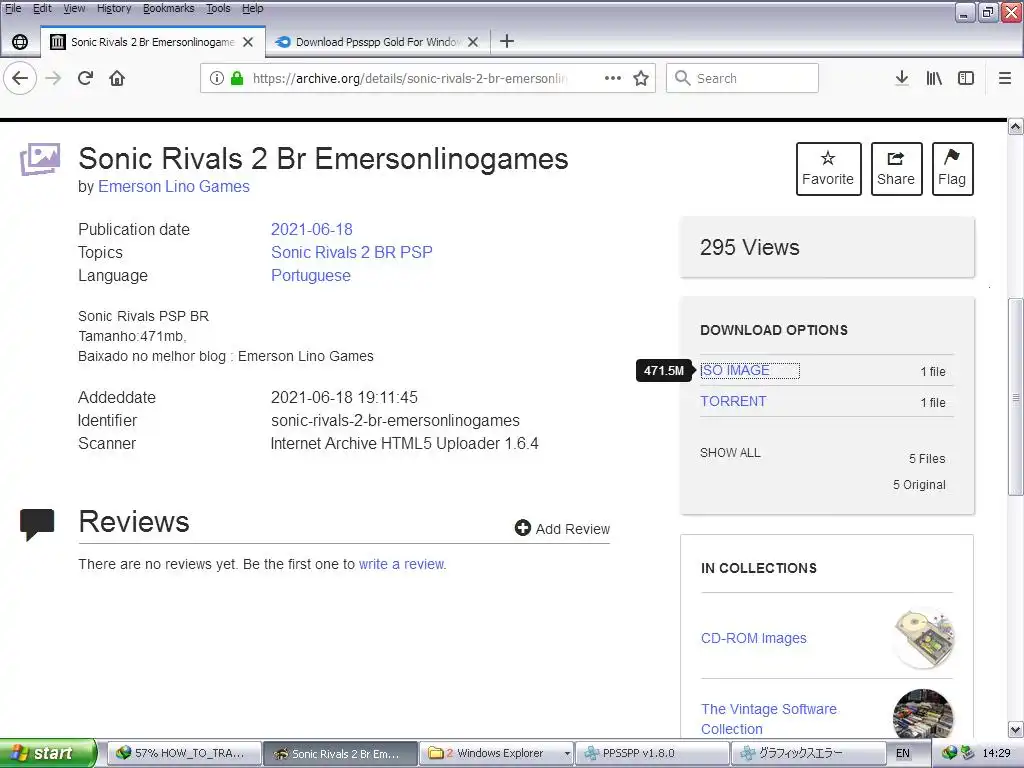Expand the Windows Explorer taskbar group arrow
The width and height of the screenshot is (1024, 768).
coord(568,754)
